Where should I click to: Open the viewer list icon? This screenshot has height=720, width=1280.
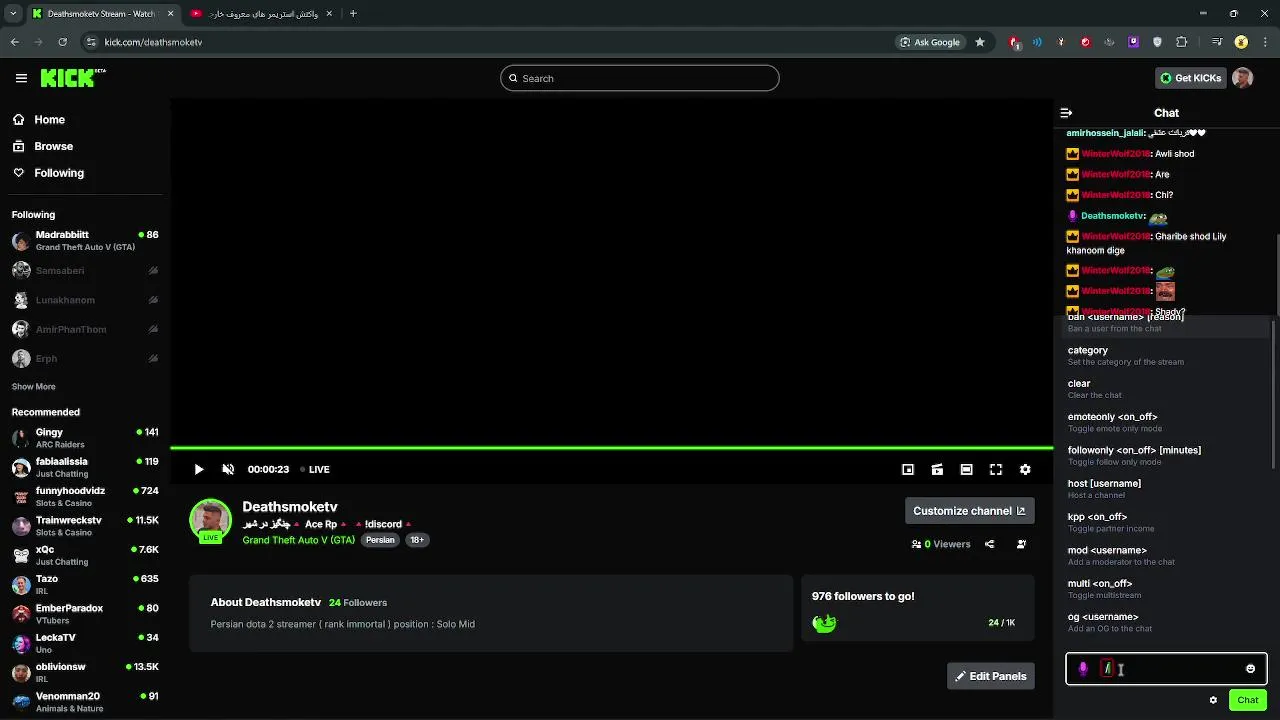pos(1021,544)
